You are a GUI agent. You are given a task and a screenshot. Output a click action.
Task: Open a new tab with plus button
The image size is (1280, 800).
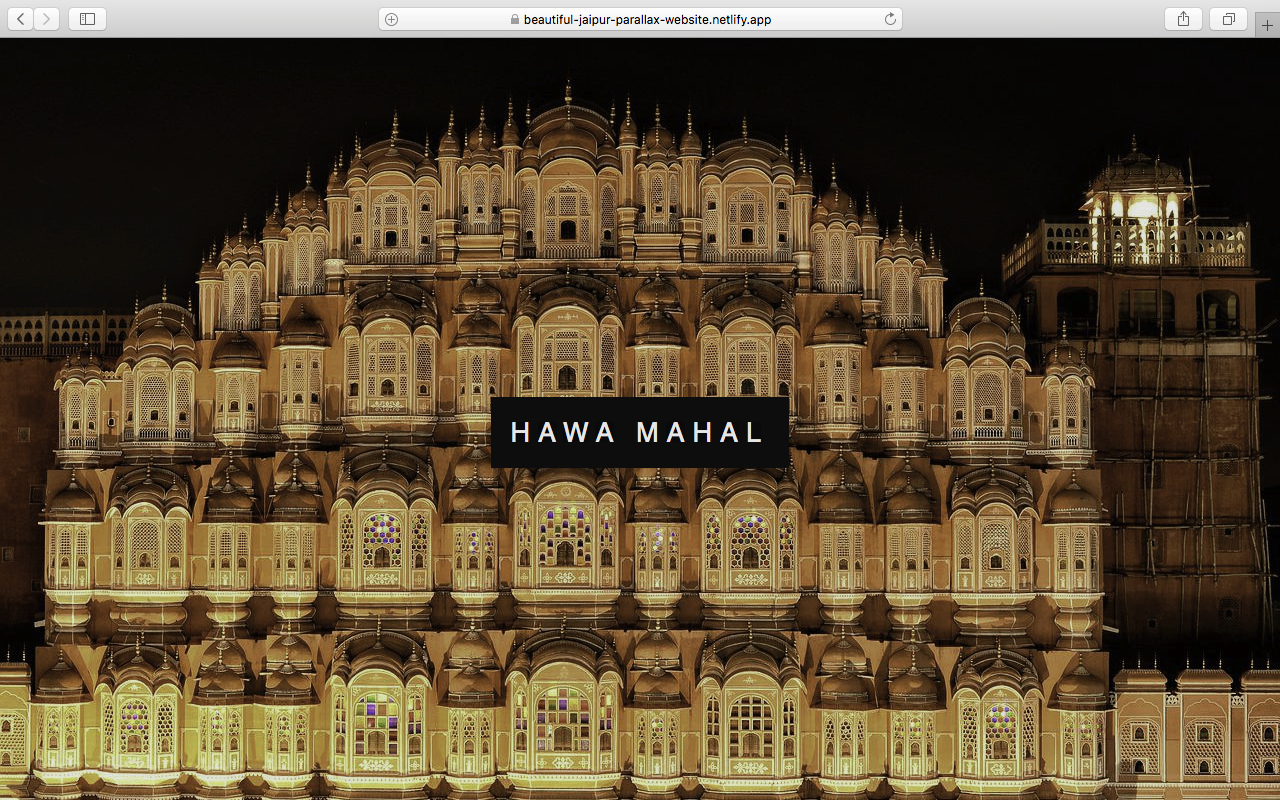point(1267,25)
